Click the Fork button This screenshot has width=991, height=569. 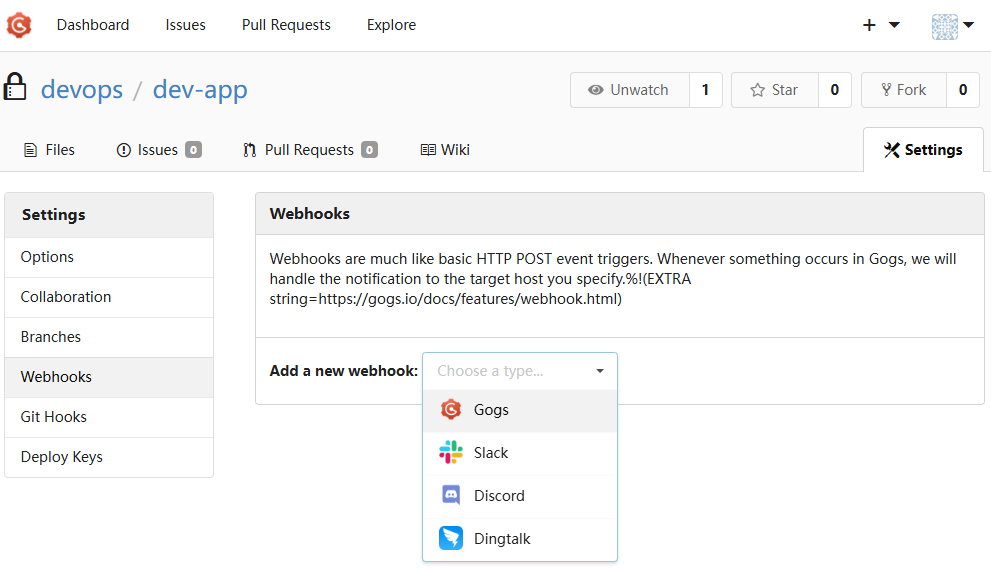pyautogui.click(x=904, y=90)
